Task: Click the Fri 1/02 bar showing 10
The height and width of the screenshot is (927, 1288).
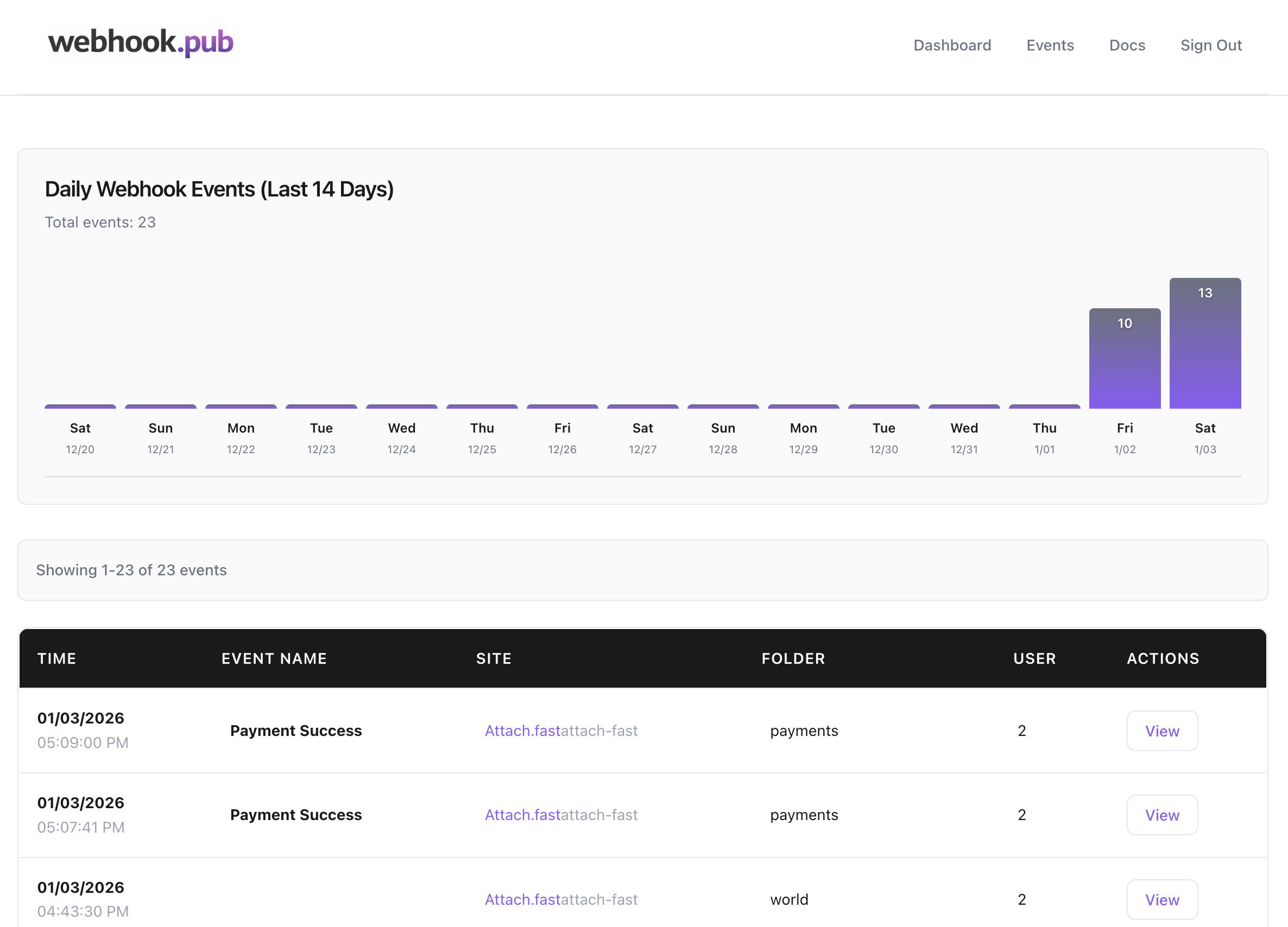Action: point(1125,358)
